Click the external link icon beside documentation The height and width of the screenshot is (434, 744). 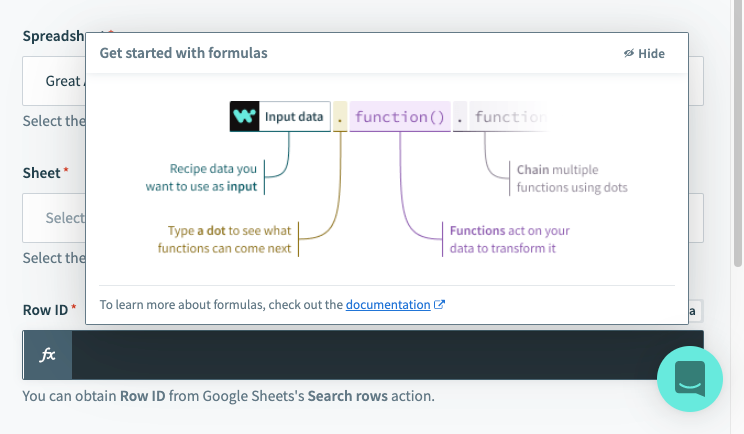(439, 305)
